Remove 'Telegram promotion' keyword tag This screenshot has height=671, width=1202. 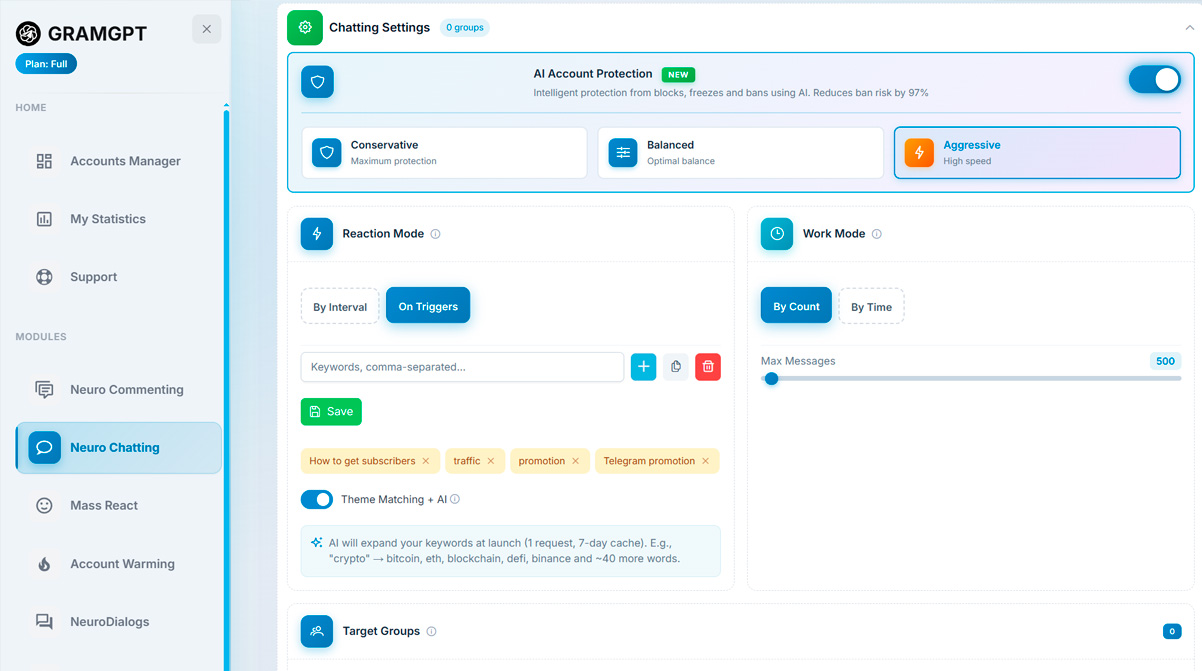coord(705,461)
